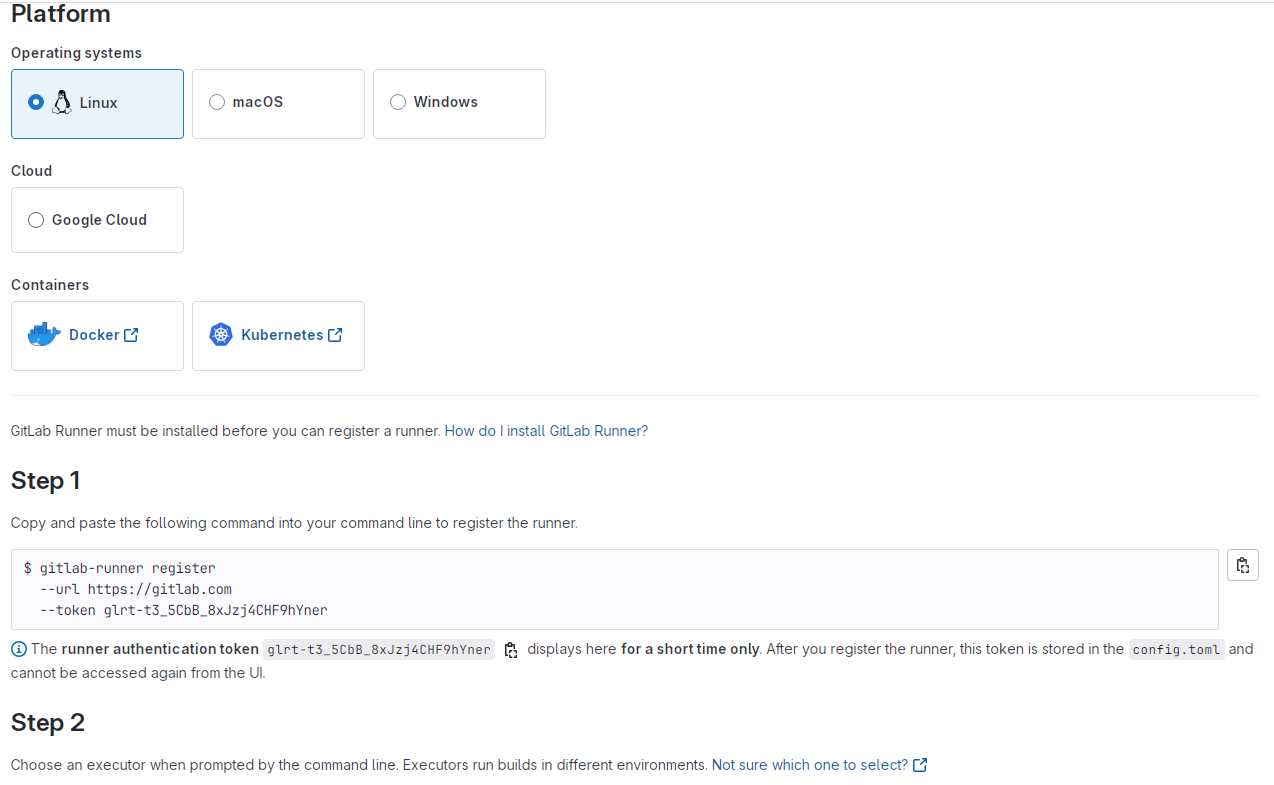This screenshot has height=785, width=1274.
Task: Click the 'Copy and paste the following command' text
Action: [x=294, y=523]
